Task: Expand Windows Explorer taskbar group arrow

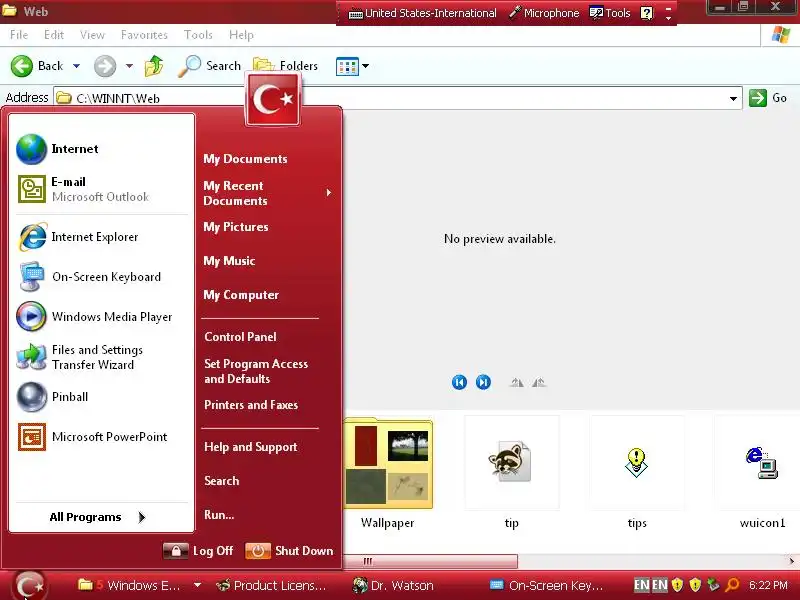Action: pyautogui.click(x=197, y=585)
